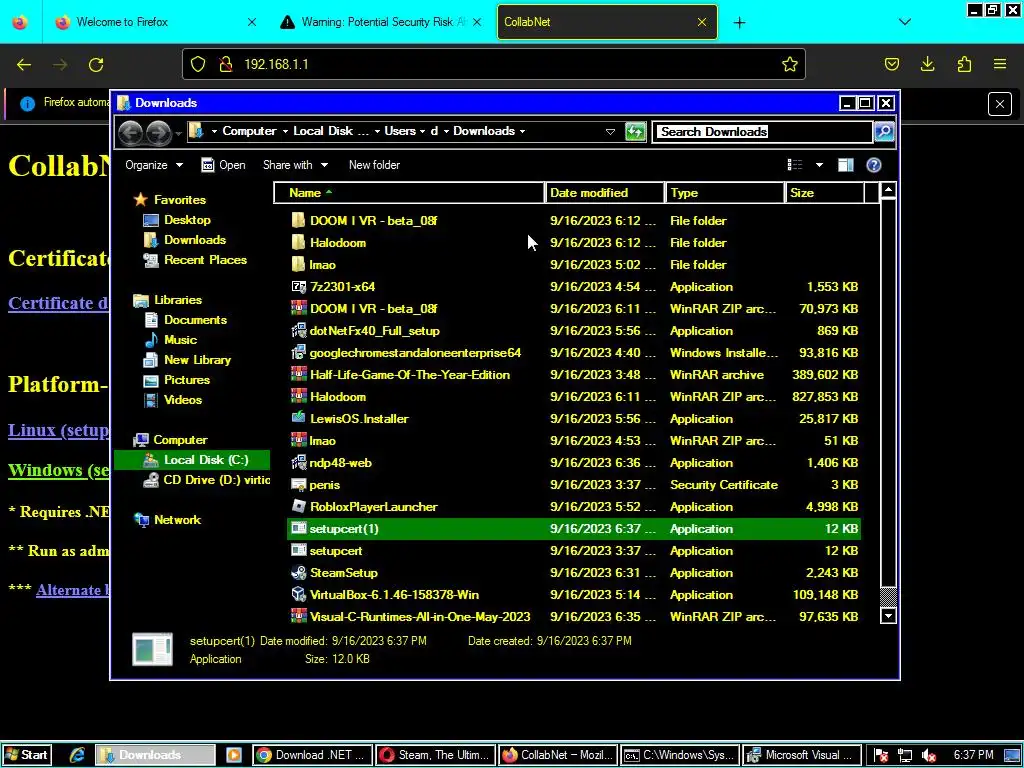The height and width of the screenshot is (768, 1024).
Task: Click Explorer refresh green arrows button
Action: pyautogui.click(x=635, y=131)
